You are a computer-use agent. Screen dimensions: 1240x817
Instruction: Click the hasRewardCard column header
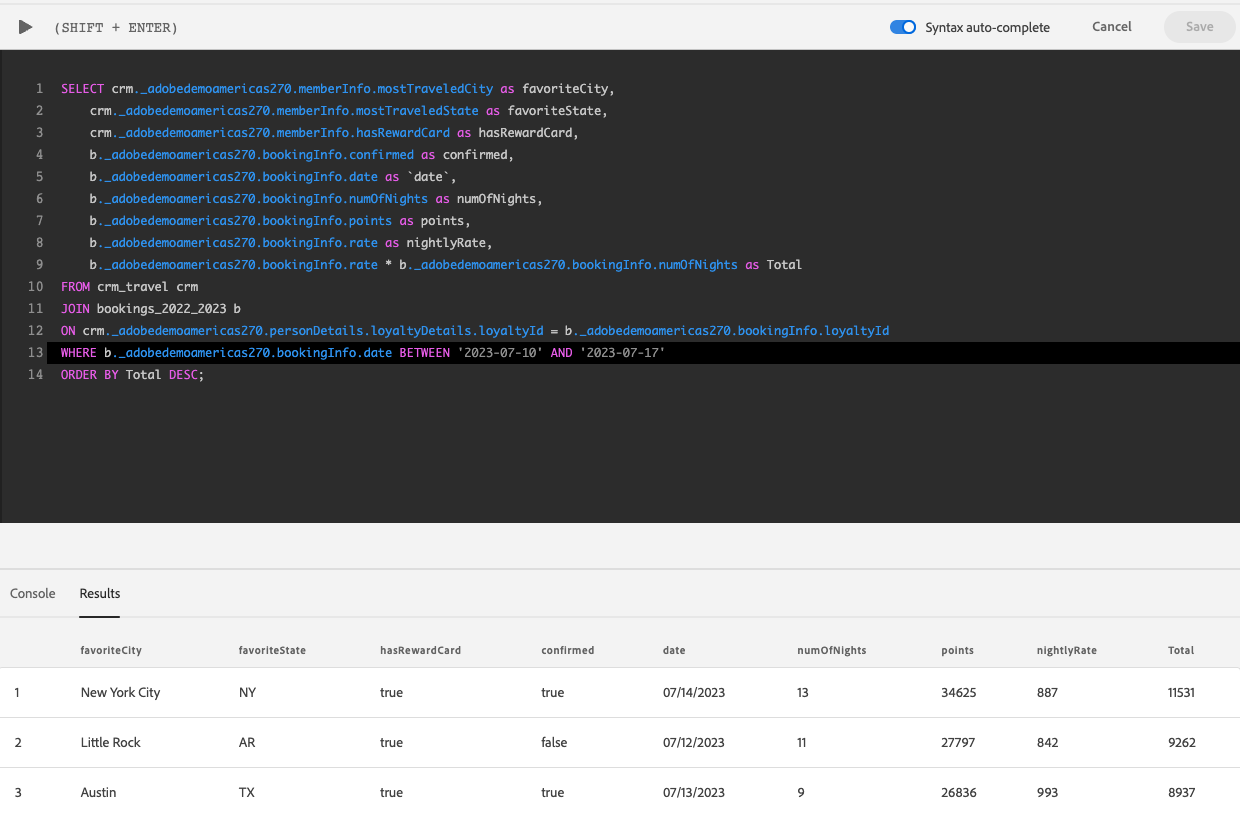(x=420, y=650)
